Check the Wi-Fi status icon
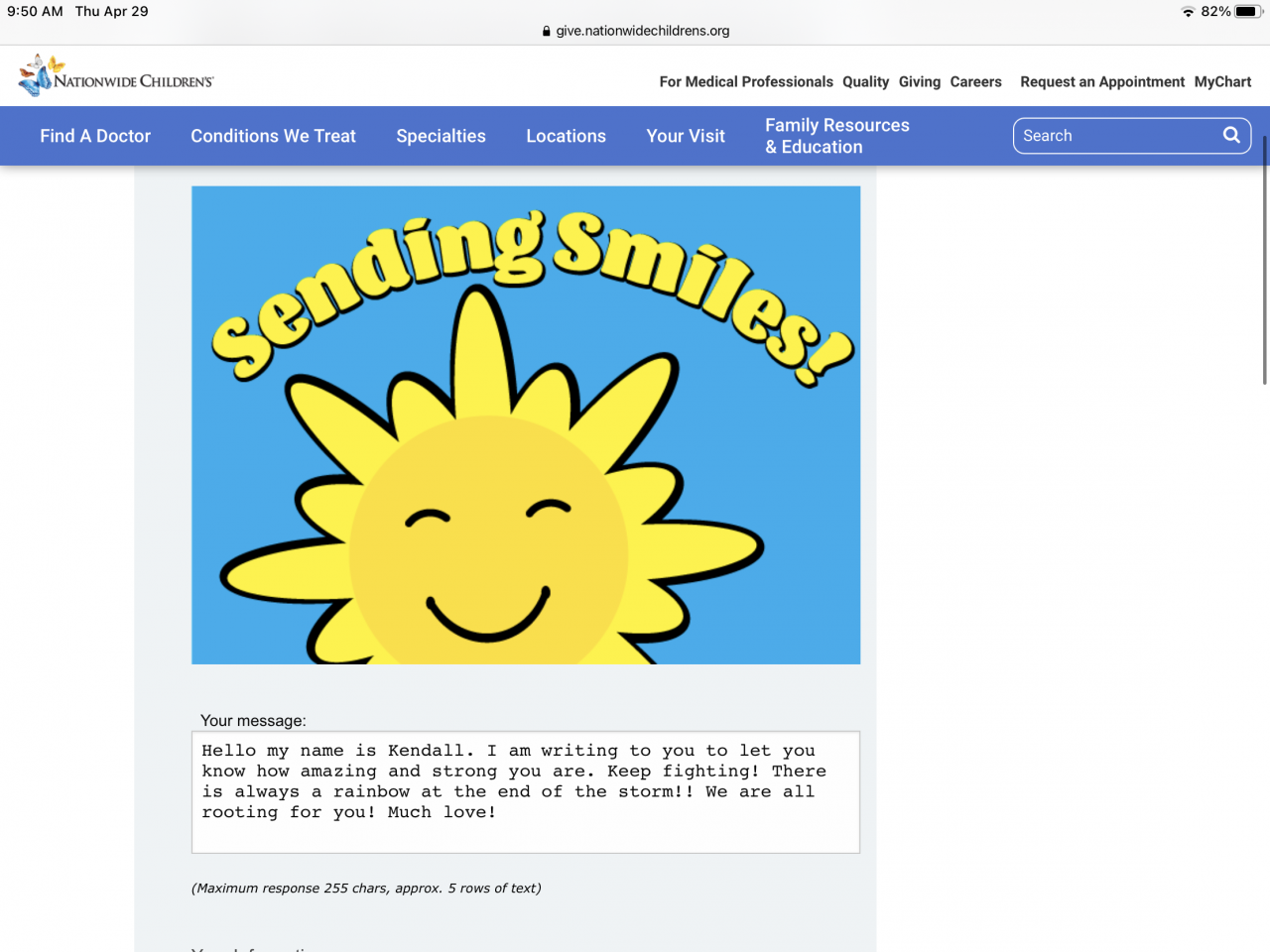 pos(1188,12)
